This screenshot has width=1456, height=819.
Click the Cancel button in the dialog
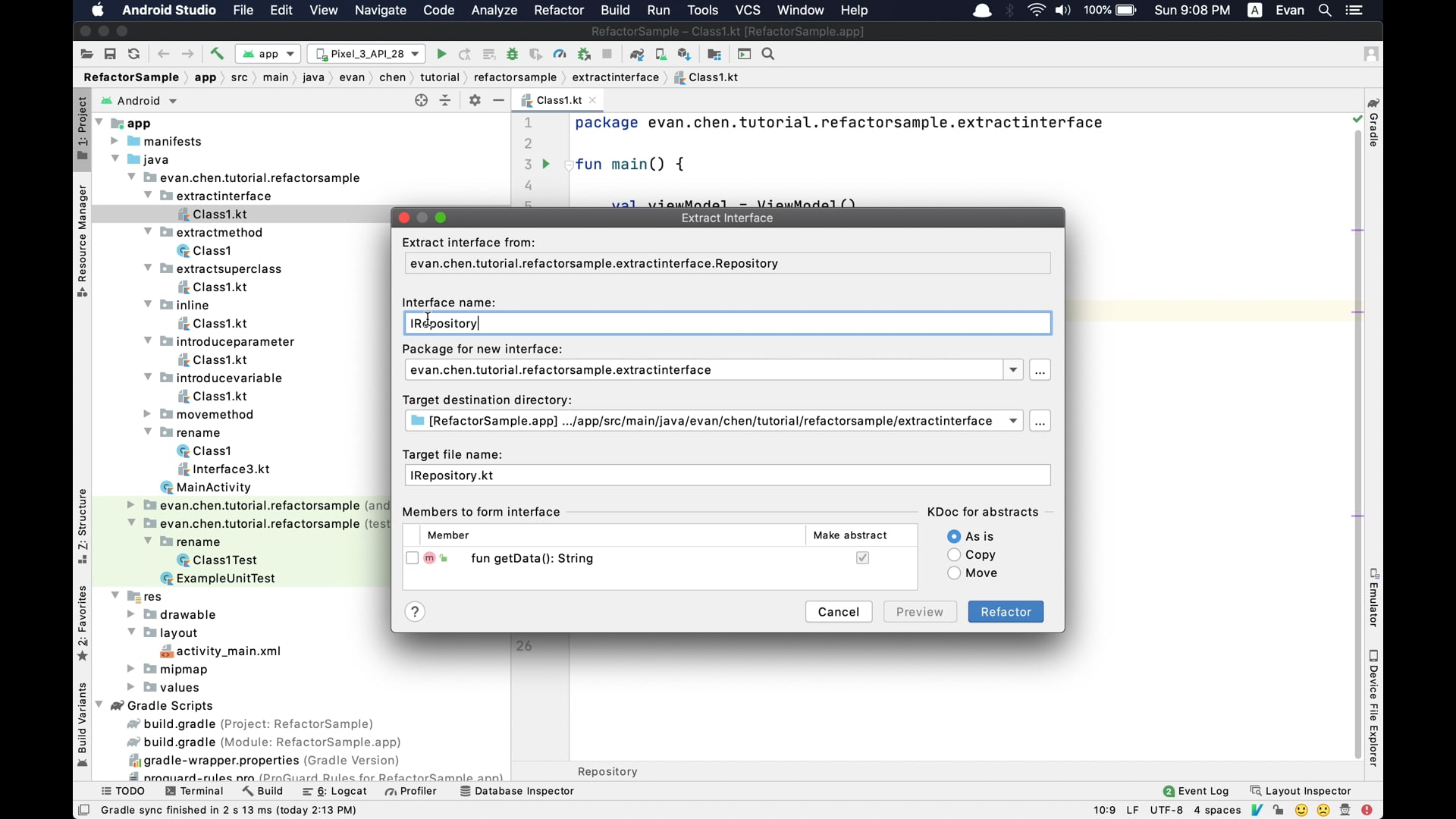839,612
